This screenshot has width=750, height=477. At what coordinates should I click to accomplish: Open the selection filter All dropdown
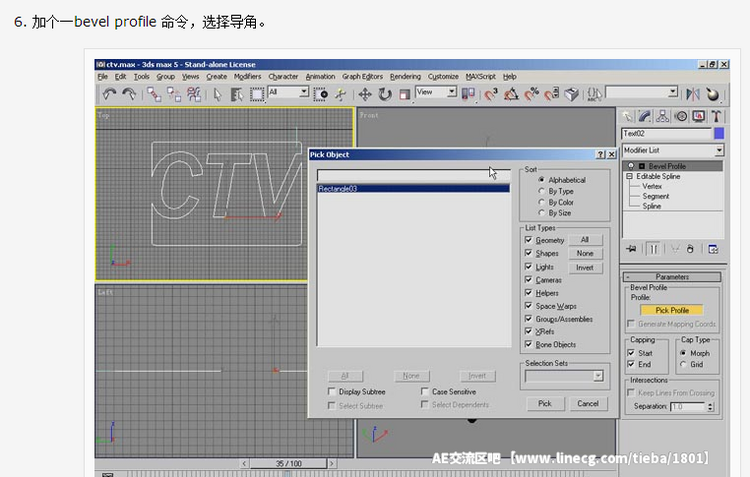tap(304, 92)
